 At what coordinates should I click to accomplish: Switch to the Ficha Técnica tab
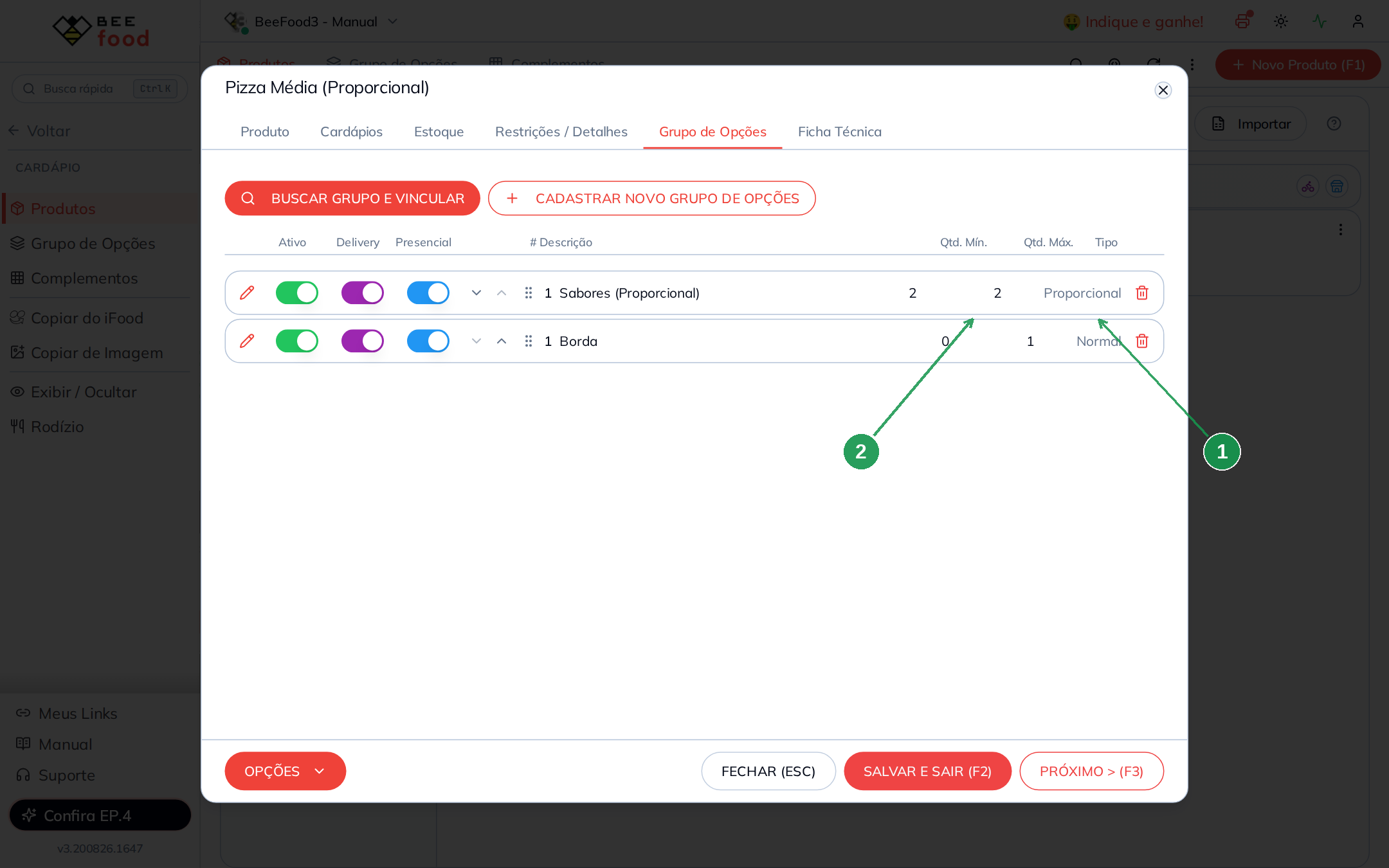coord(840,132)
